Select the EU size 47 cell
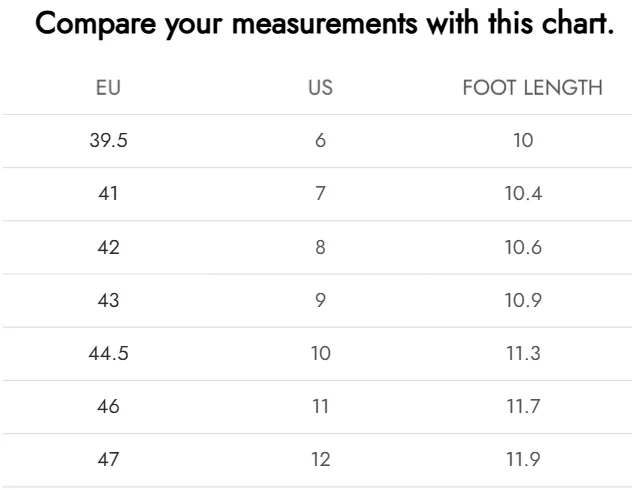The width and height of the screenshot is (632, 490). click(x=108, y=459)
